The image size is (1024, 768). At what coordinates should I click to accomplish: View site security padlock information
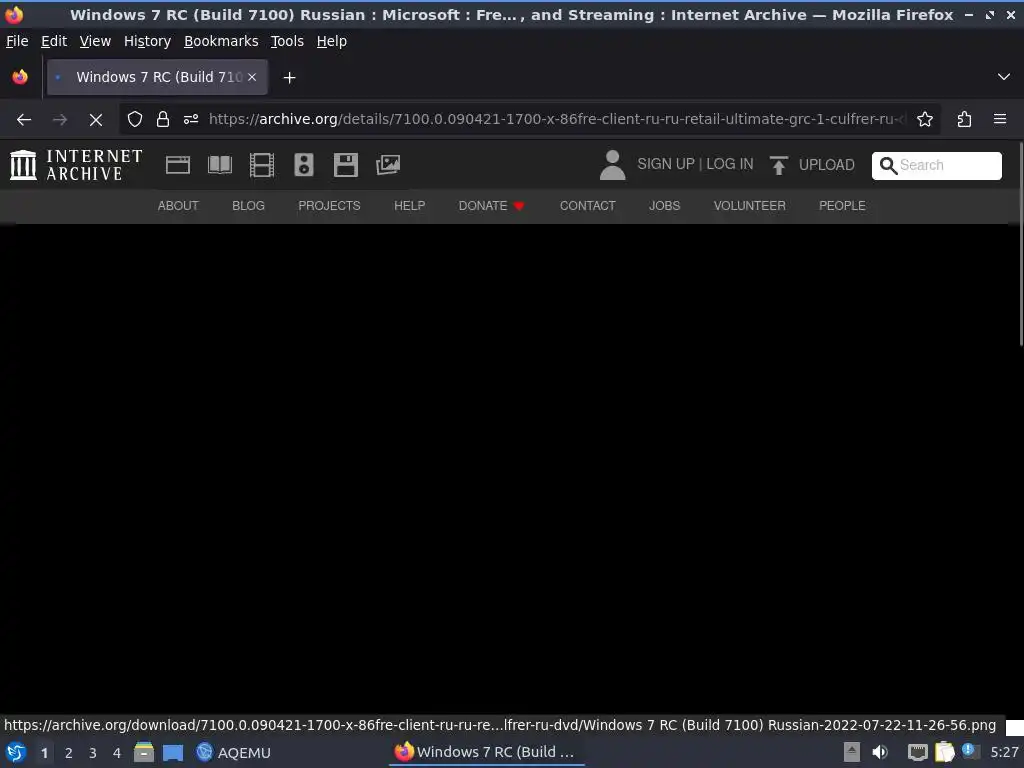(163, 120)
